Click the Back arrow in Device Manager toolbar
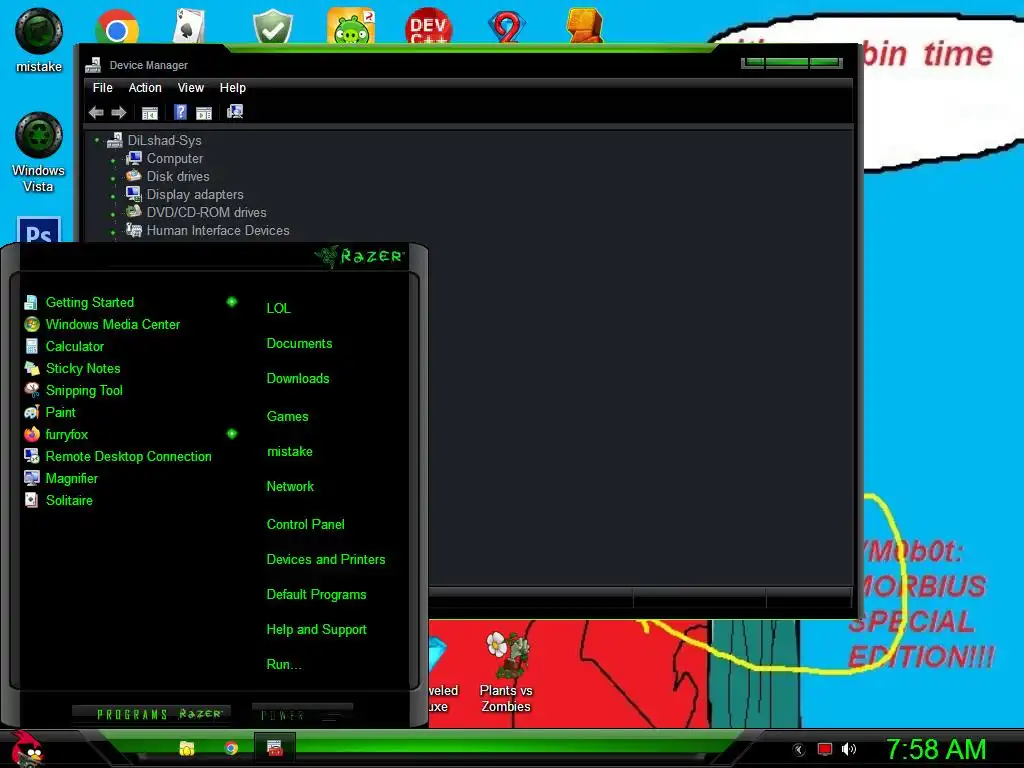The image size is (1024, 768). pos(96,112)
